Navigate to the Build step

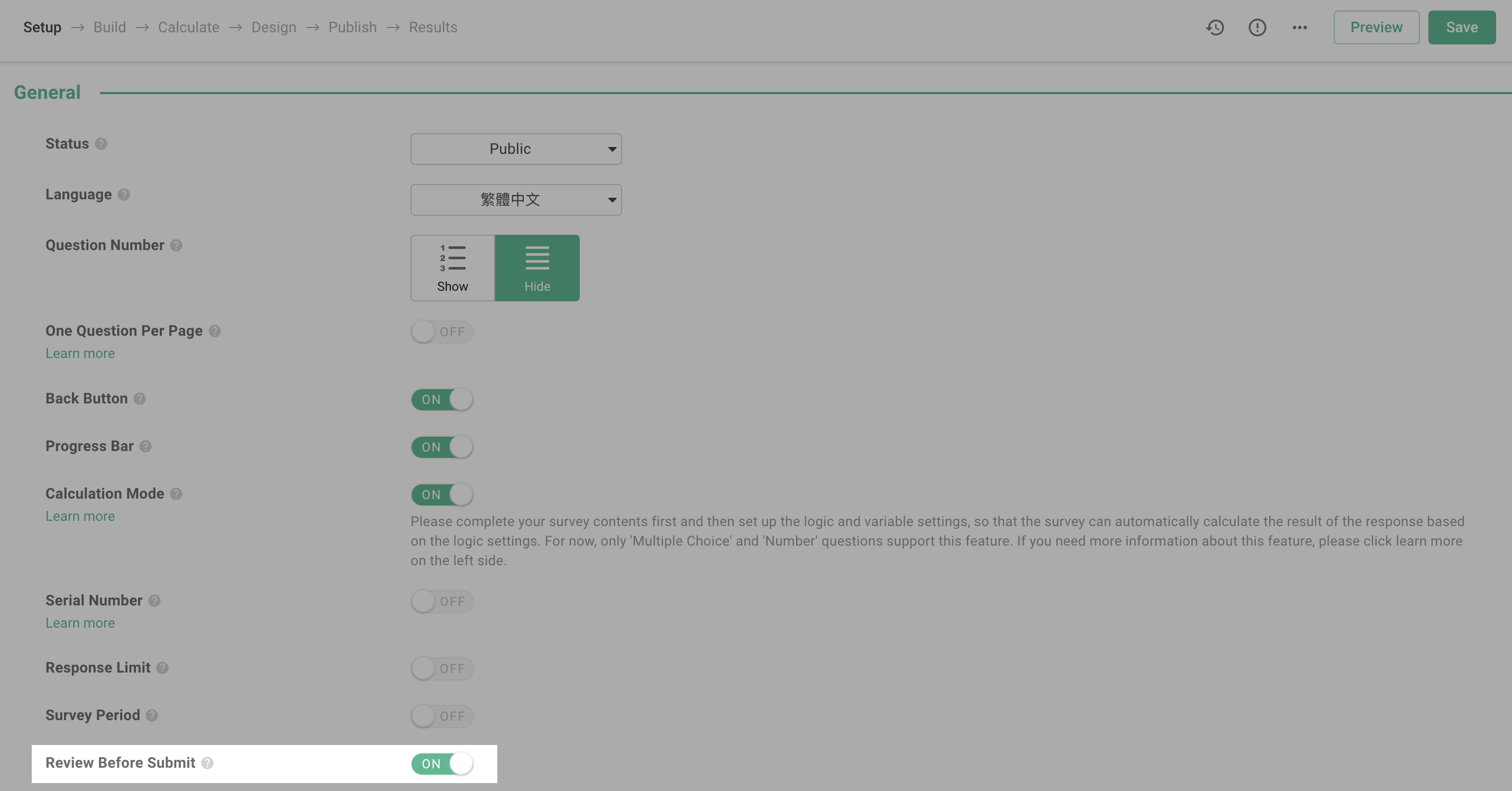[109, 27]
